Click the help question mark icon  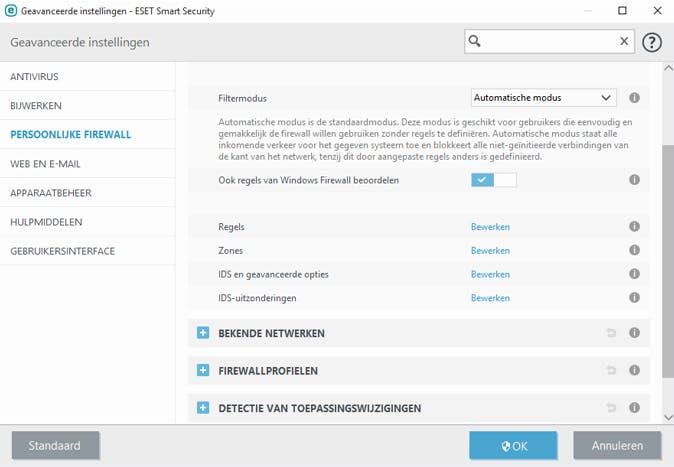coord(652,42)
